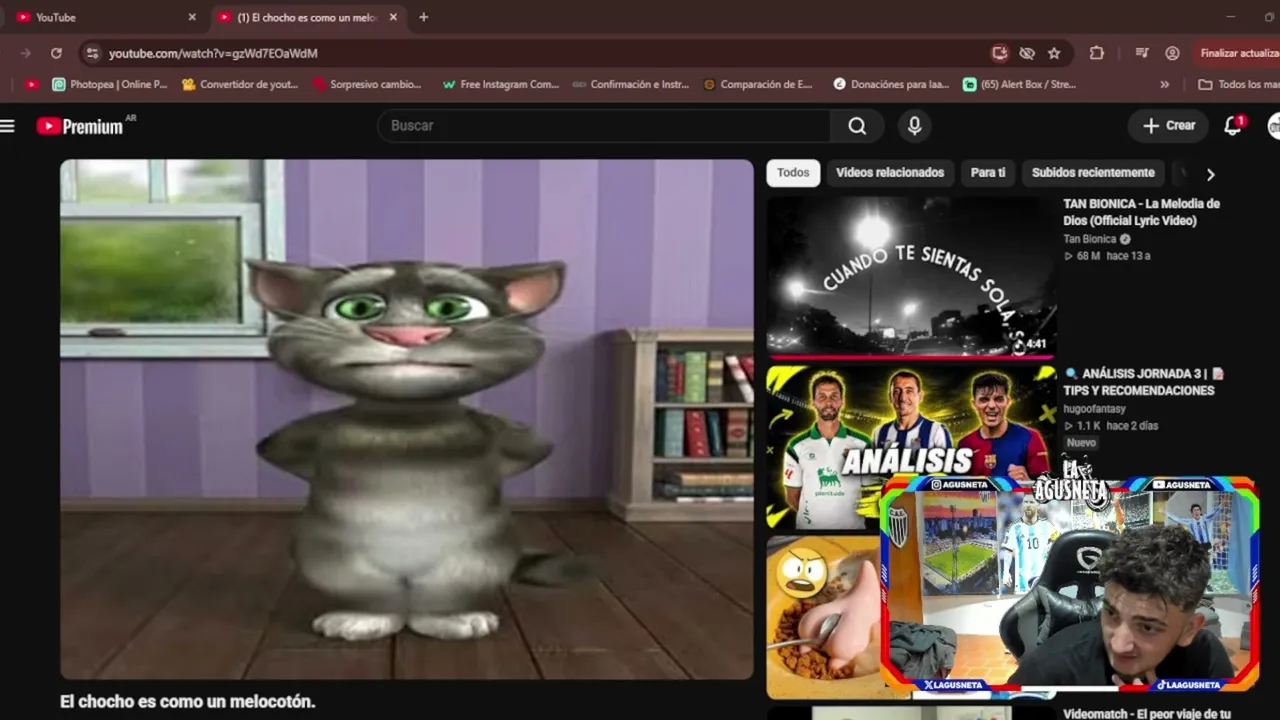Viewport: 1280px width, 720px height.
Task: Close the 'El chocho es como un melocotón' tab
Action: [393, 17]
